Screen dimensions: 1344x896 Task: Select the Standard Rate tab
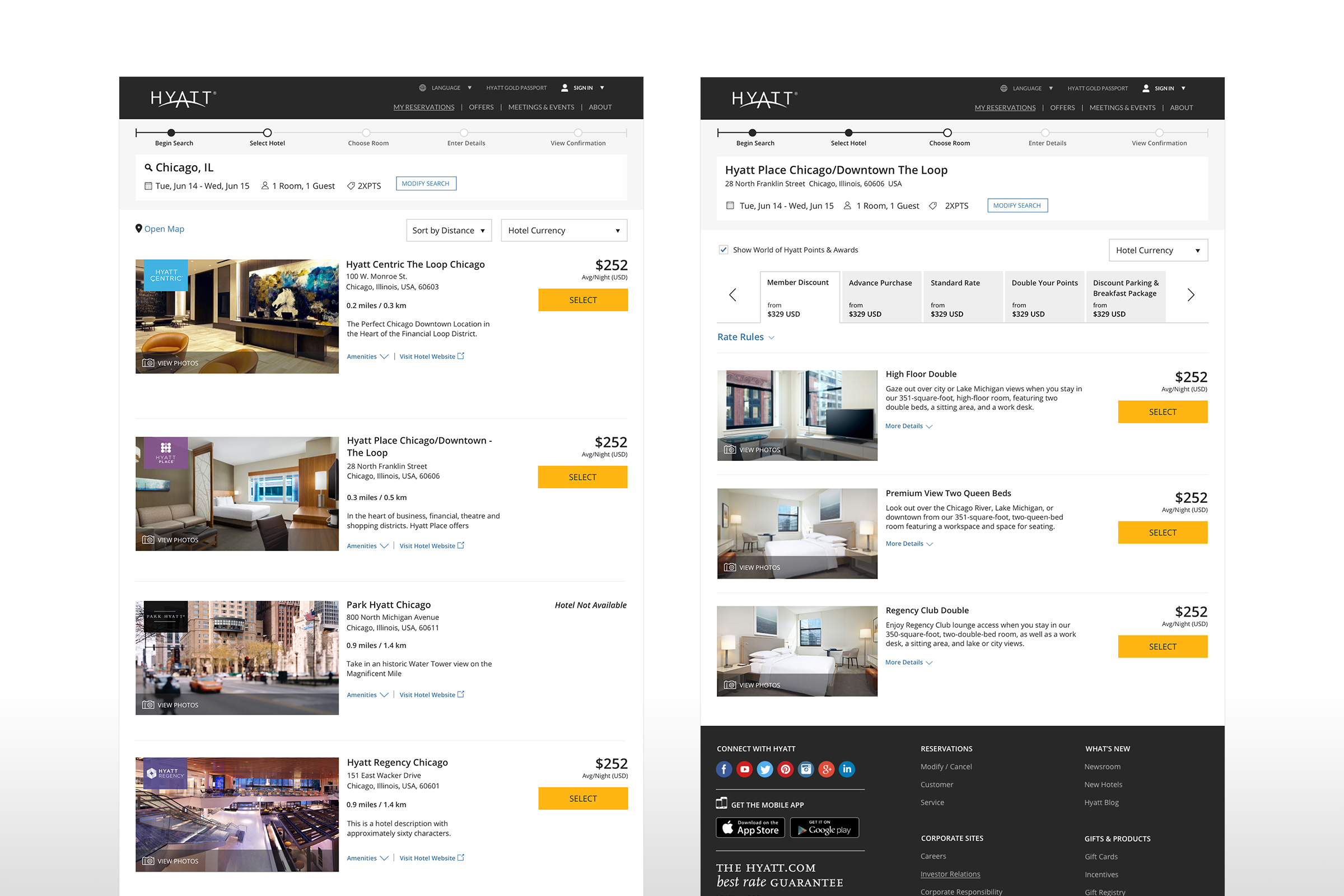[963, 297]
